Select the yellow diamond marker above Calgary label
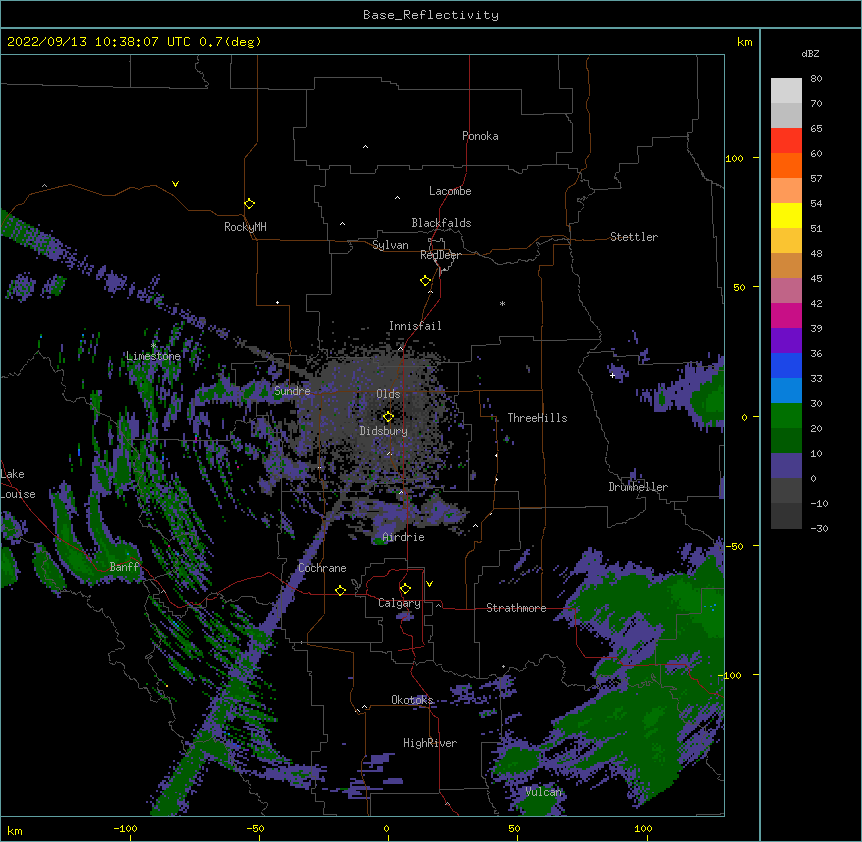Image resolution: width=862 pixels, height=842 pixels. click(x=405, y=589)
